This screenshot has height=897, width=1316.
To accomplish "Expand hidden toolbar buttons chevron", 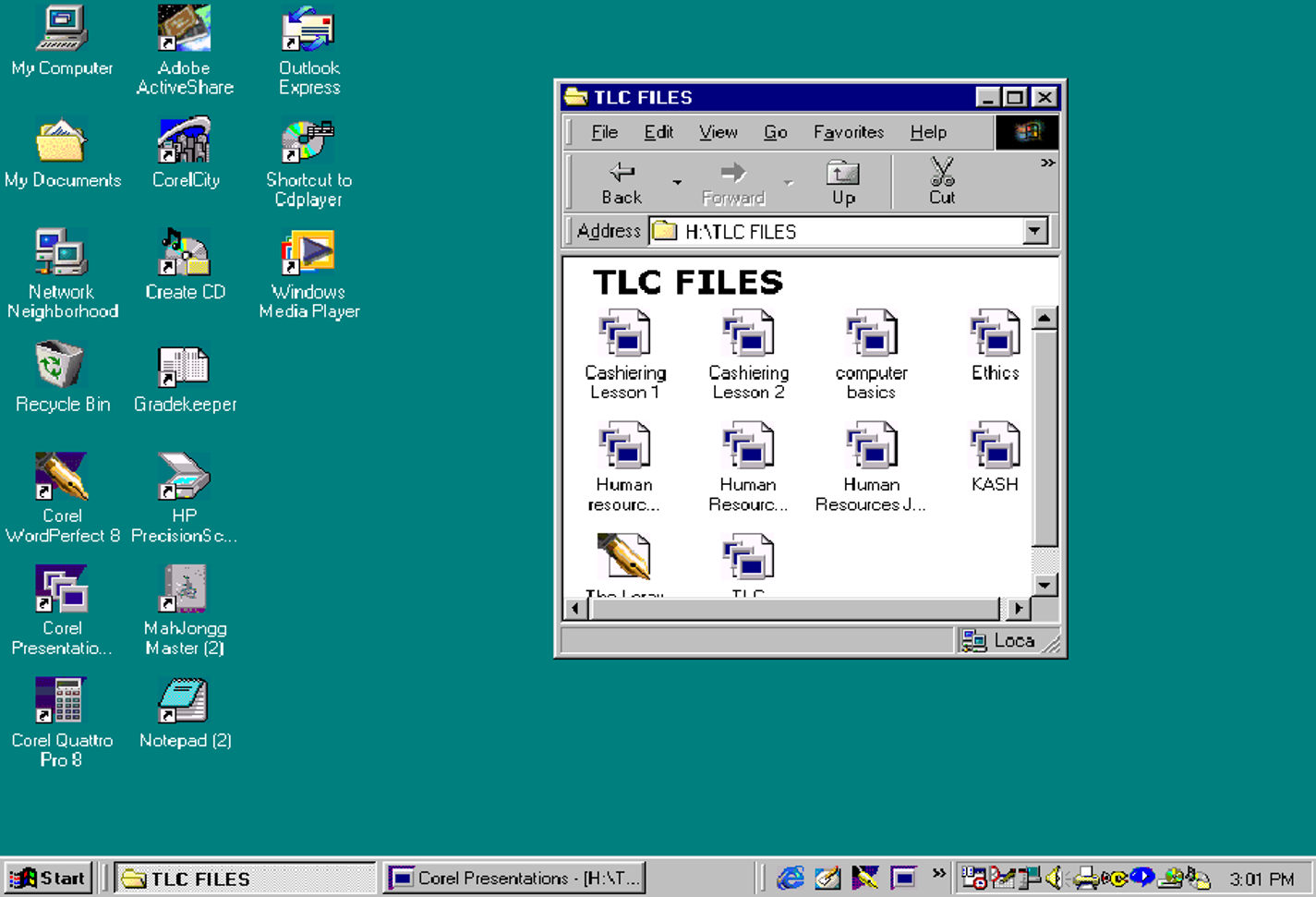I will tap(1047, 164).
